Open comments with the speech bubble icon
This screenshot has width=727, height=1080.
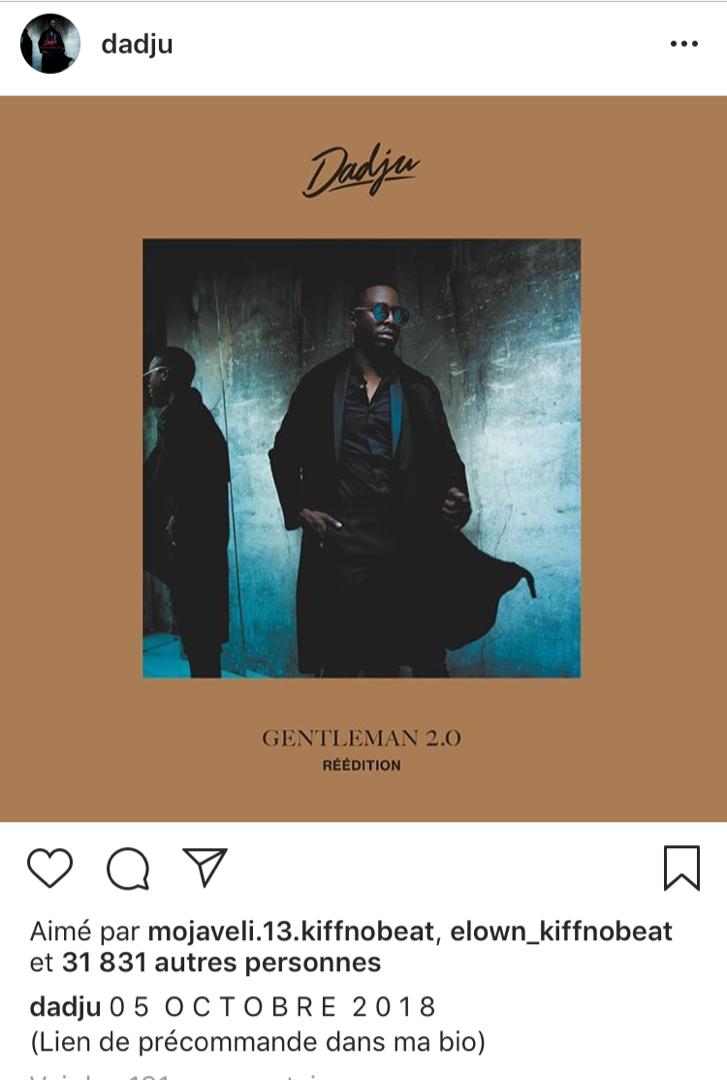click(x=128, y=868)
